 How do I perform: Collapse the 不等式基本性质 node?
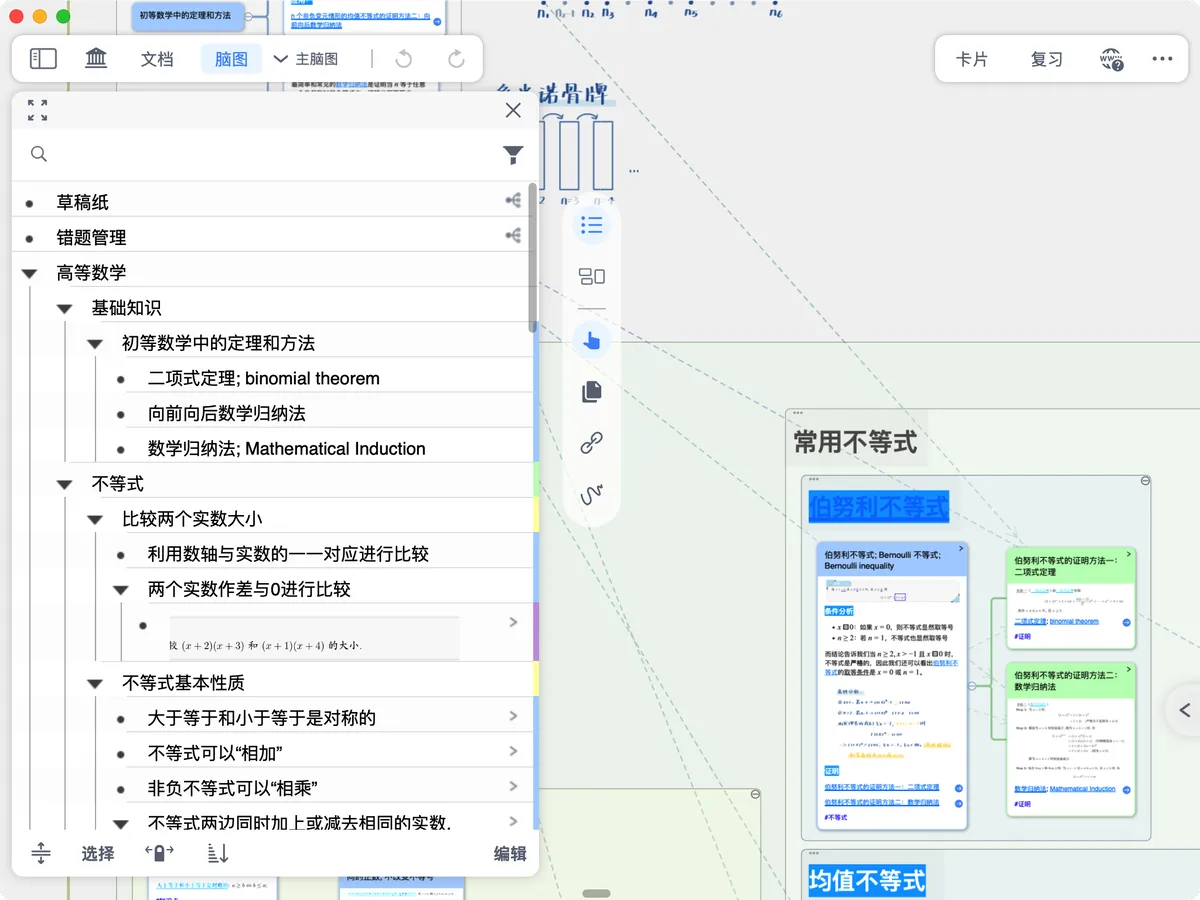(x=95, y=683)
